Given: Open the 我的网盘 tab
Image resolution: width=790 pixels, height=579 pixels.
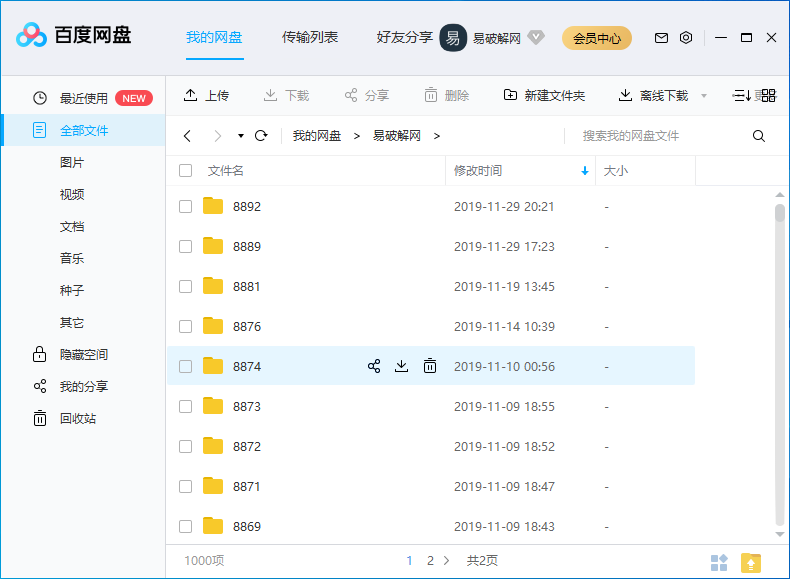Looking at the screenshot, I should (x=214, y=37).
